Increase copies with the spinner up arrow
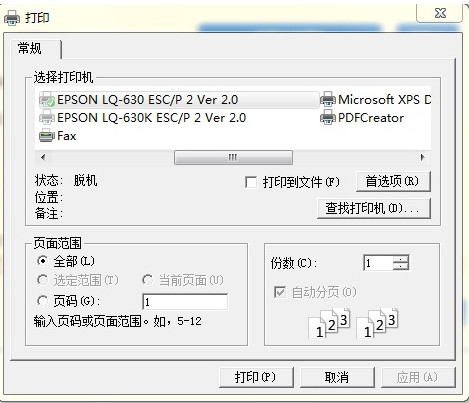The height and width of the screenshot is (403, 469). point(401,259)
